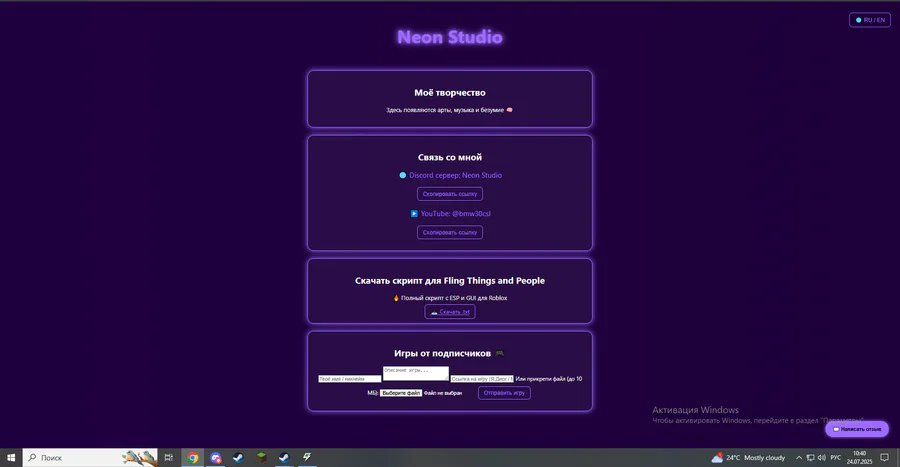Focus the Описание игры text area
The image size is (900, 467).
416,373
